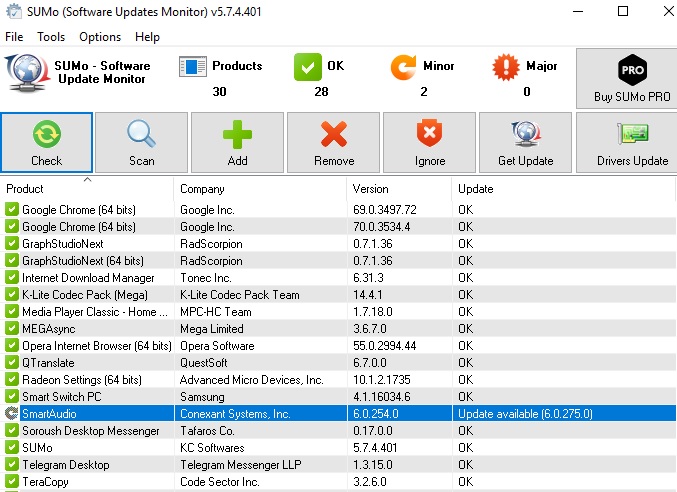Click SmartAudio update-available status icon
Viewport: 677px width, 492px height.
tap(12, 413)
